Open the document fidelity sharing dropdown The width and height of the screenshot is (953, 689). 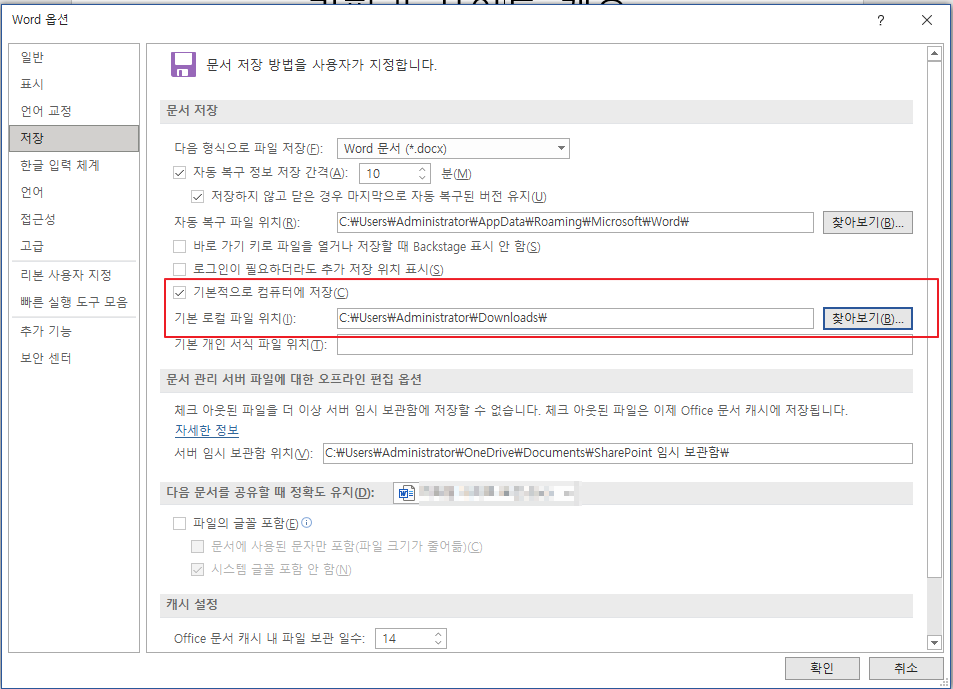(486, 493)
